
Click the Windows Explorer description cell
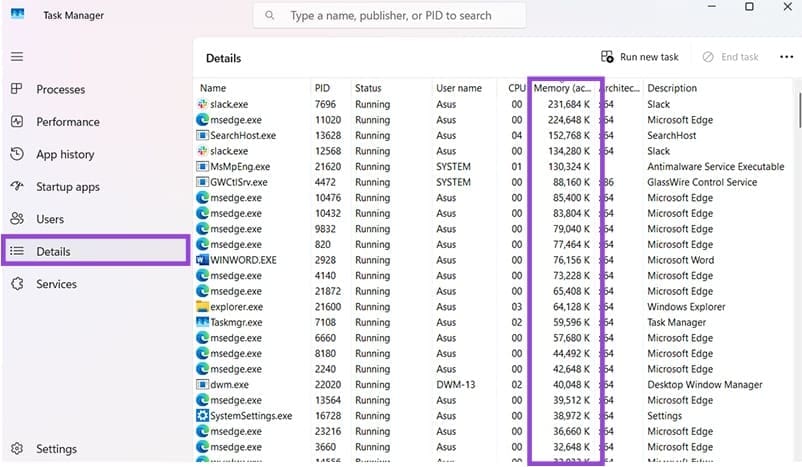(686, 306)
